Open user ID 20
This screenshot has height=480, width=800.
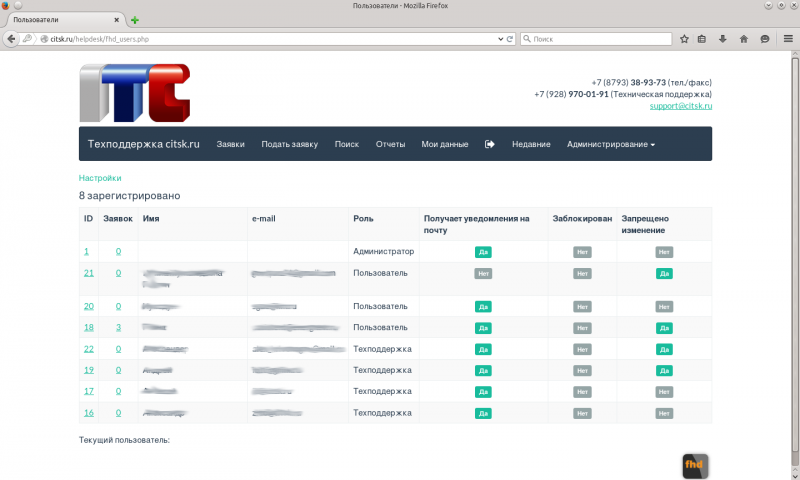[89, 306]
